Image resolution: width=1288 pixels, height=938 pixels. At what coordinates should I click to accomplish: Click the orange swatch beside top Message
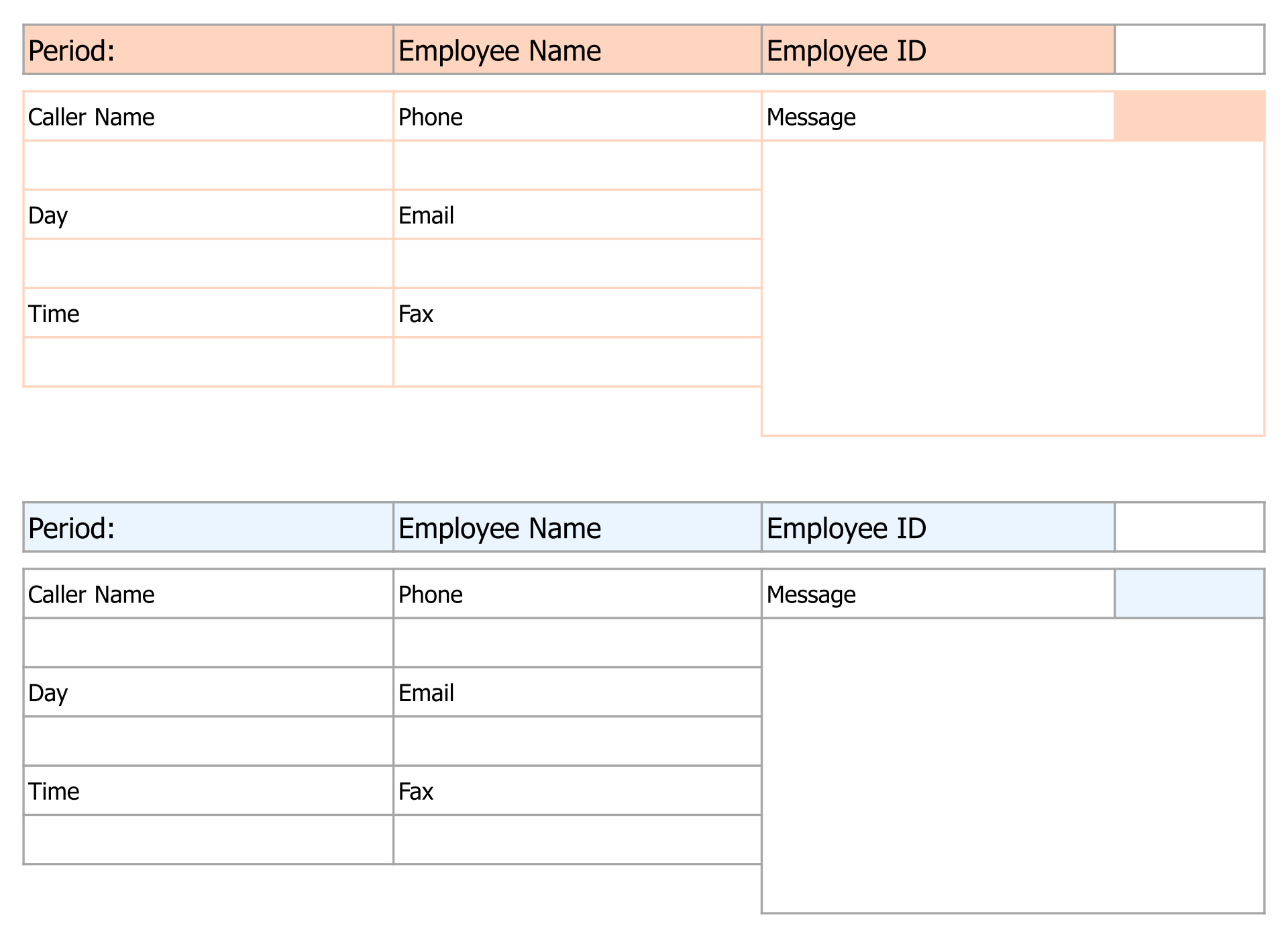(1189, 116)
